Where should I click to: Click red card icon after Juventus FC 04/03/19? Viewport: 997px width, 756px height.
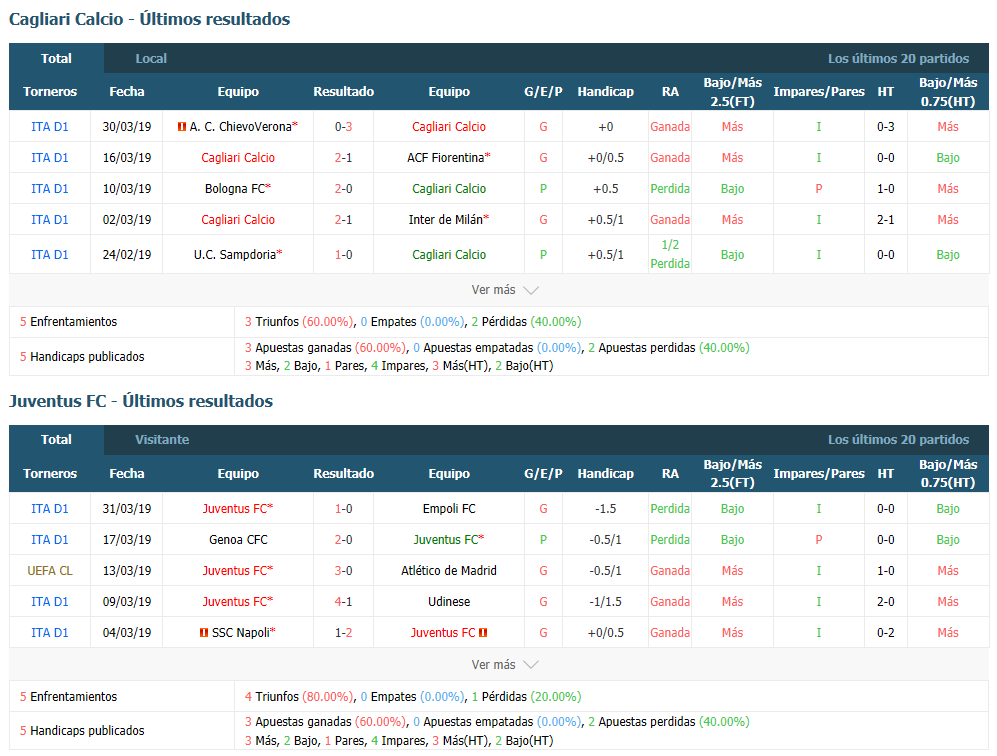[x=483, y=633]
